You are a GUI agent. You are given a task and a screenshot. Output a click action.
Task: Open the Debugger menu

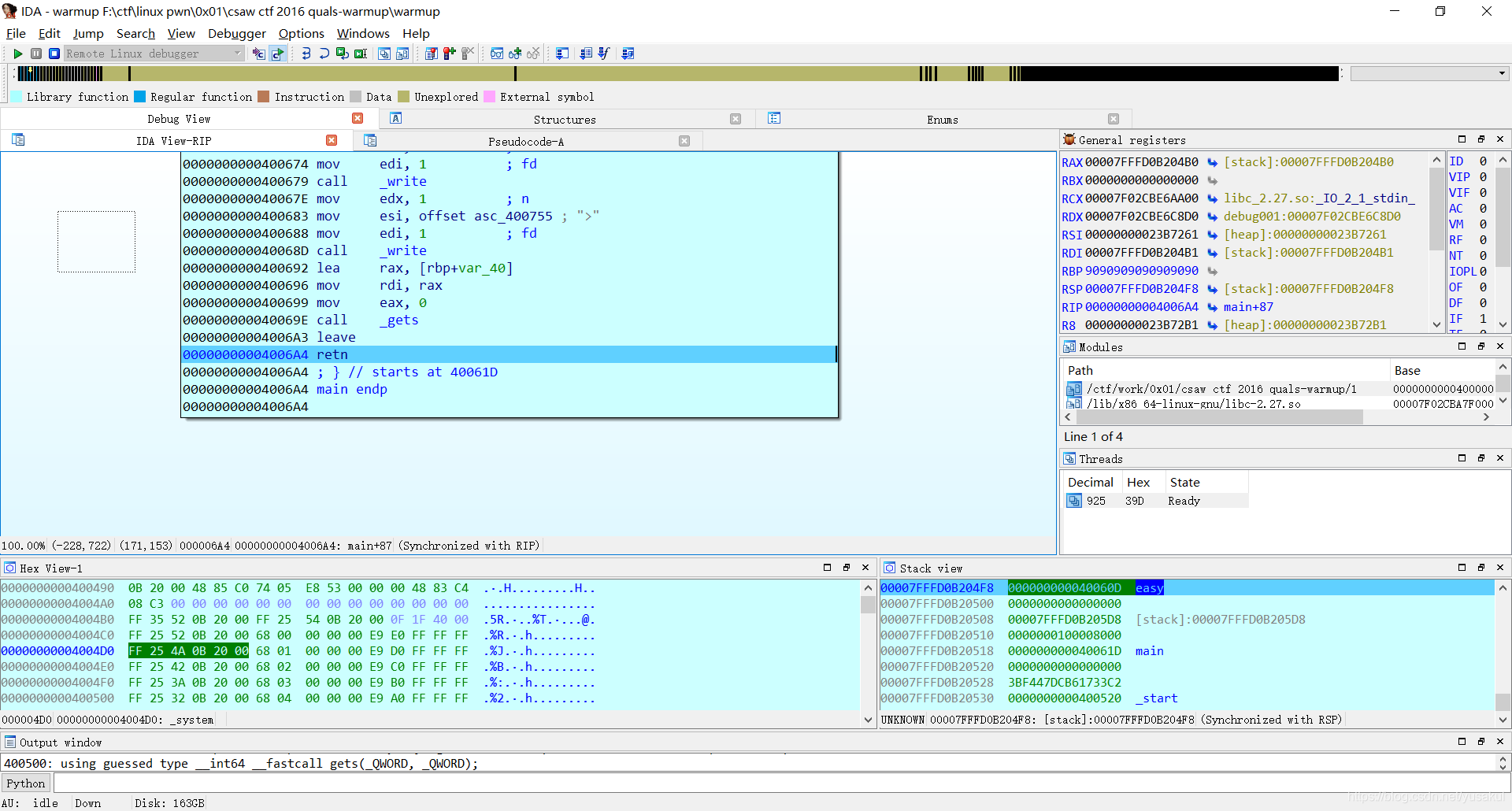237,33
